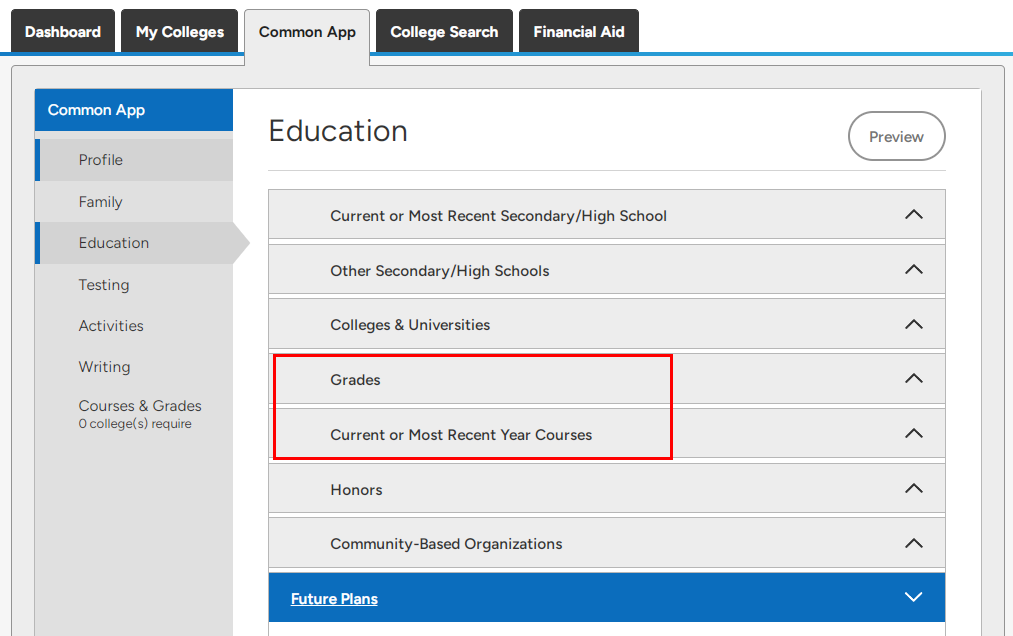1013x636 pixels.
Task: Expand chevron for Community-Based Organizations
Action: [x=914, y=544]
